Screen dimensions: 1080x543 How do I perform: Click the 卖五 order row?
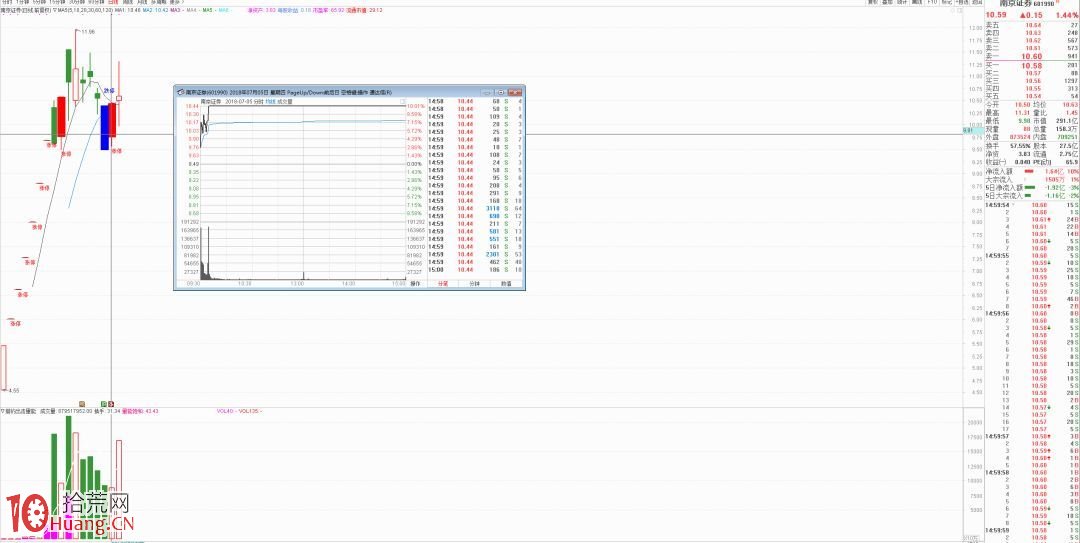1031,25
